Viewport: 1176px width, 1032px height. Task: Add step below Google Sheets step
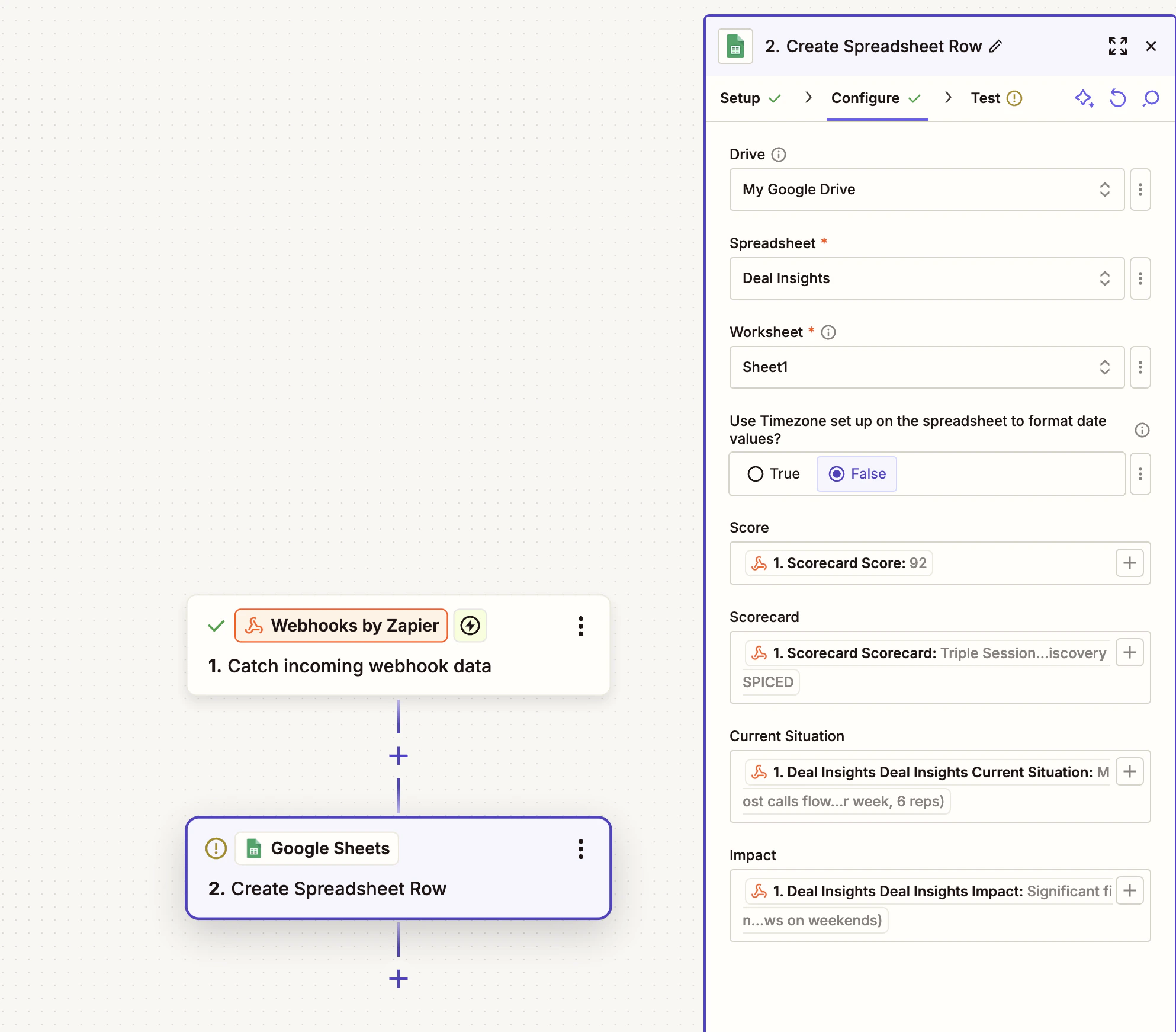[x=398, y=978]
